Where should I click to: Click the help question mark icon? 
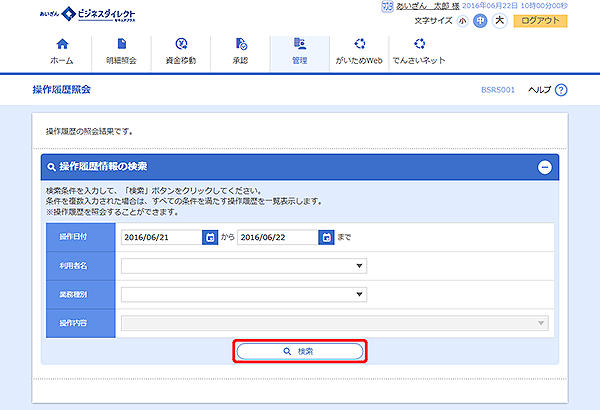pyautogui.click(x=561, y=90)
